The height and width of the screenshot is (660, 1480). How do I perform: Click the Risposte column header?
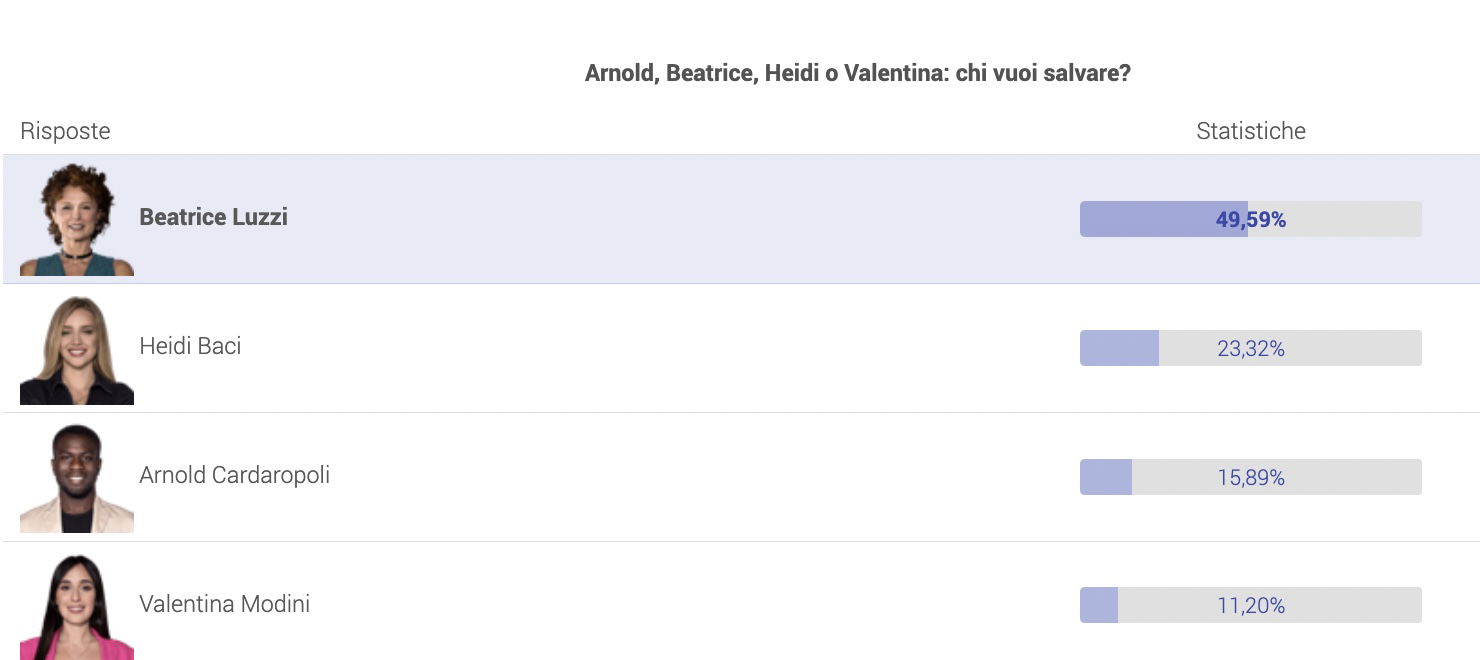pos(65,131)
